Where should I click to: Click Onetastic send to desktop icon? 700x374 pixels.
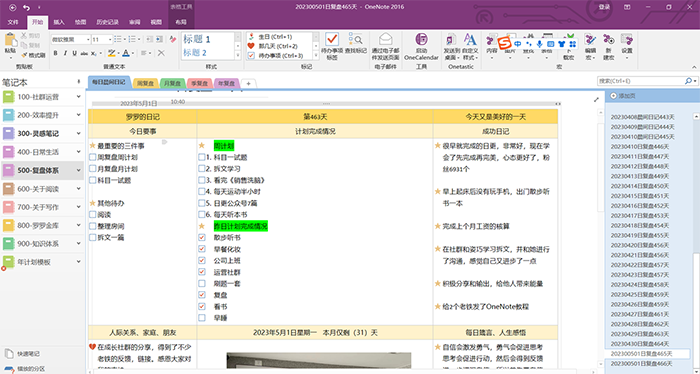pos(451,40)
